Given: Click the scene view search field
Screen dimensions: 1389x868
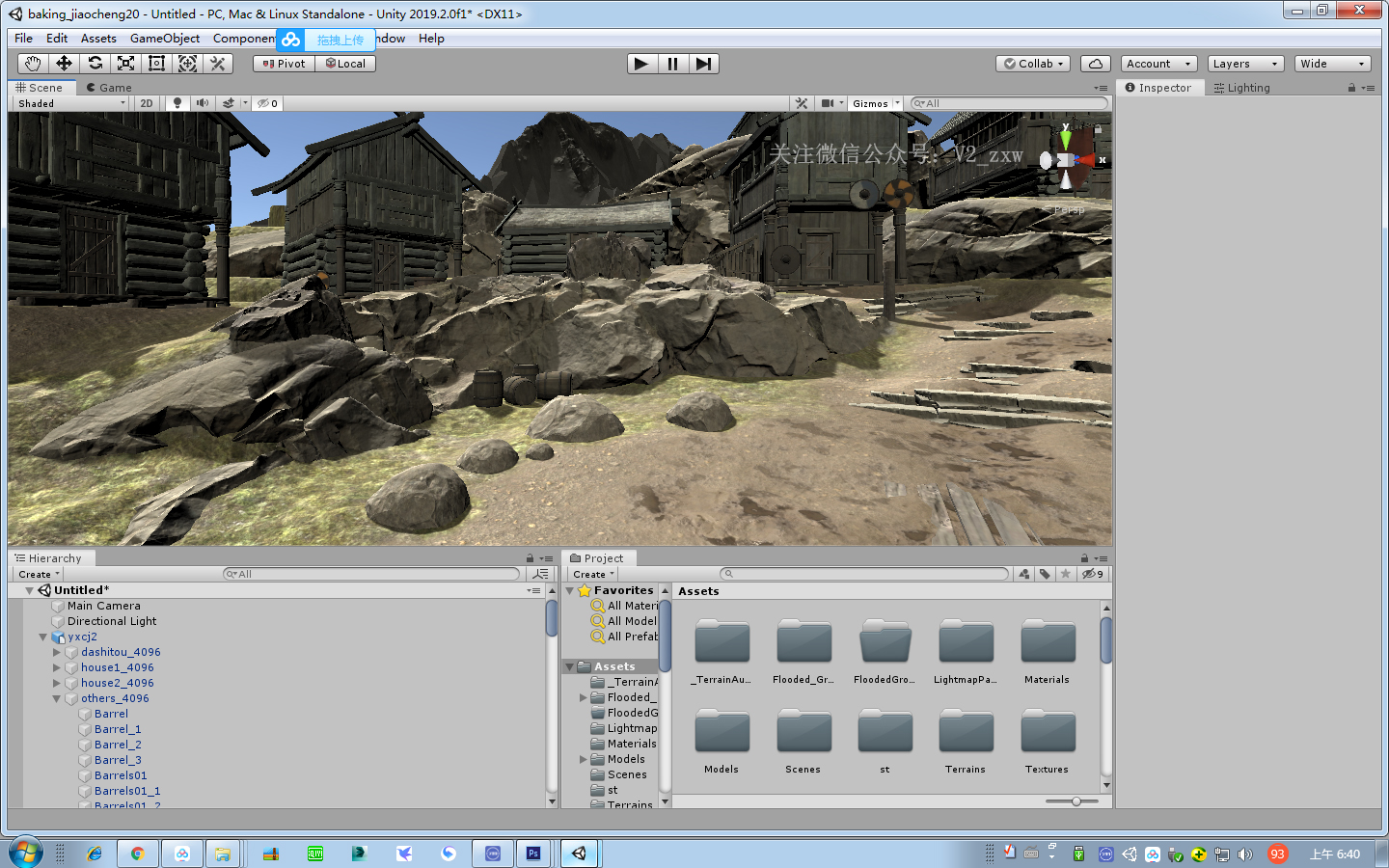Looking at the screenshot, I should (x=1010, y=103).
